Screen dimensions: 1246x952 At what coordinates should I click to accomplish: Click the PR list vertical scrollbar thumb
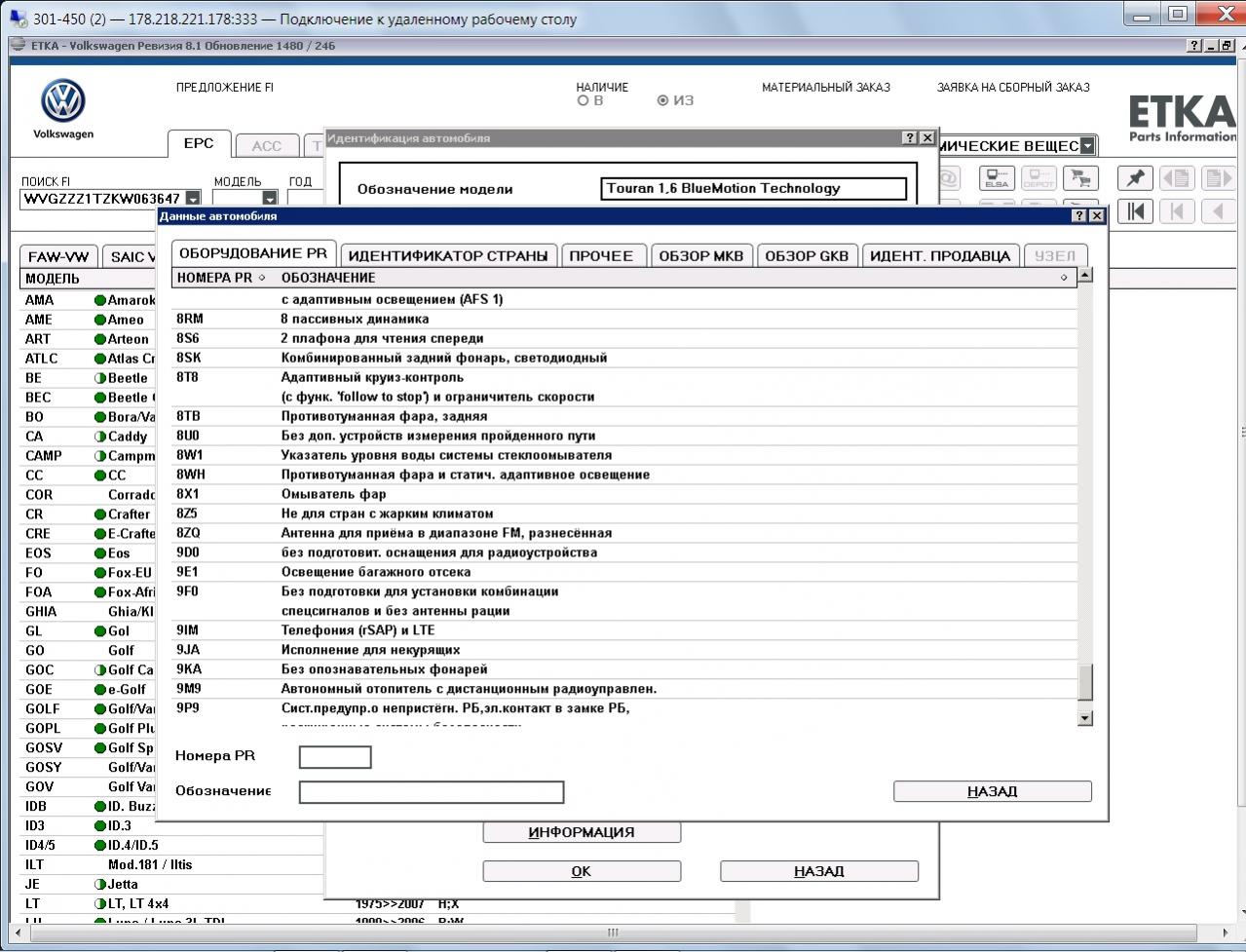(x=1085, y=683)
